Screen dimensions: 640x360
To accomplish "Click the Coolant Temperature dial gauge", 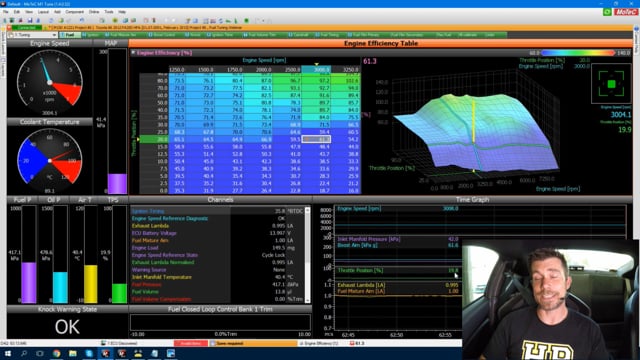I will [x=49, y=161].
